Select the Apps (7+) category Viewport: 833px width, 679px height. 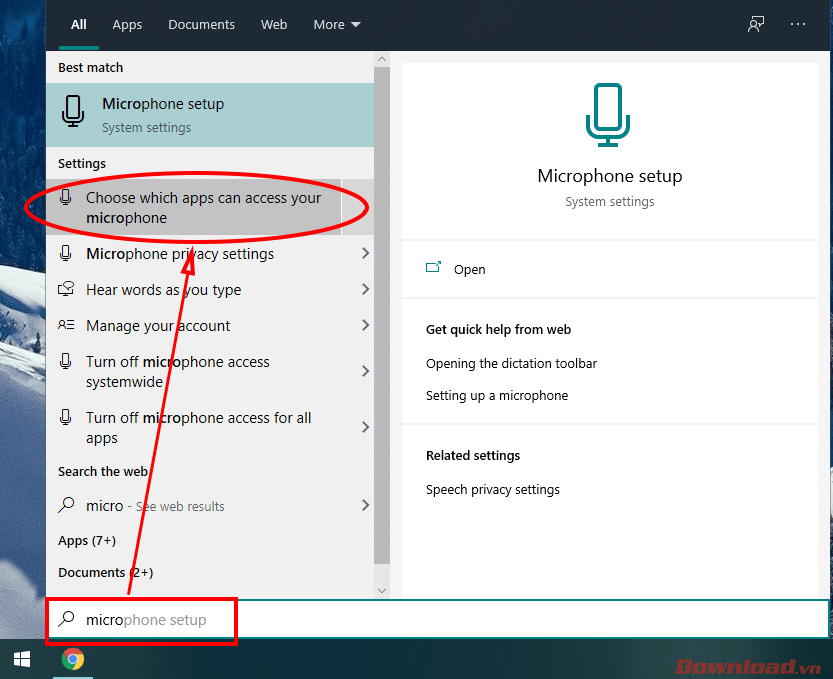tap(87, 540)
